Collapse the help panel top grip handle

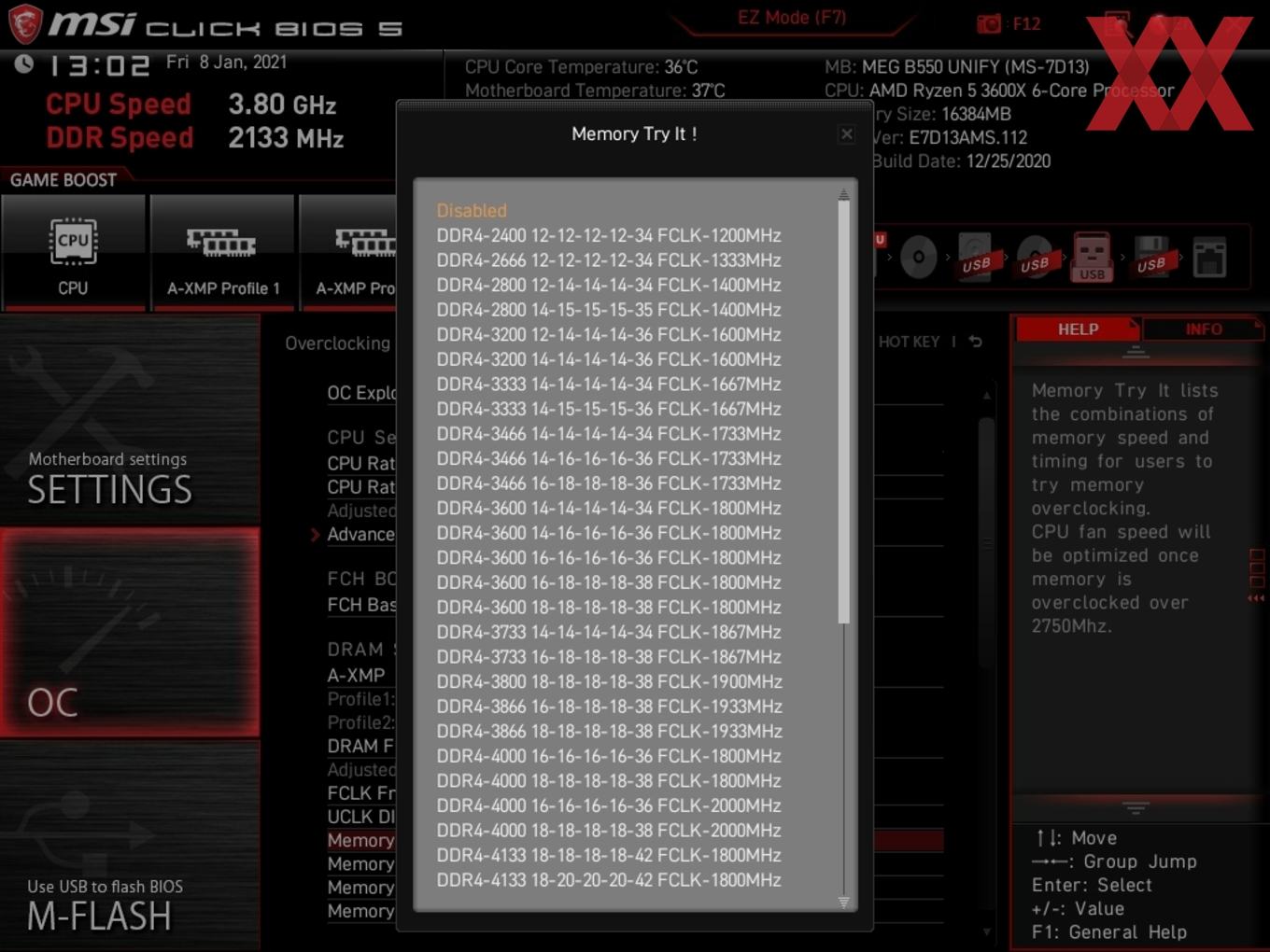(1136, 353)
